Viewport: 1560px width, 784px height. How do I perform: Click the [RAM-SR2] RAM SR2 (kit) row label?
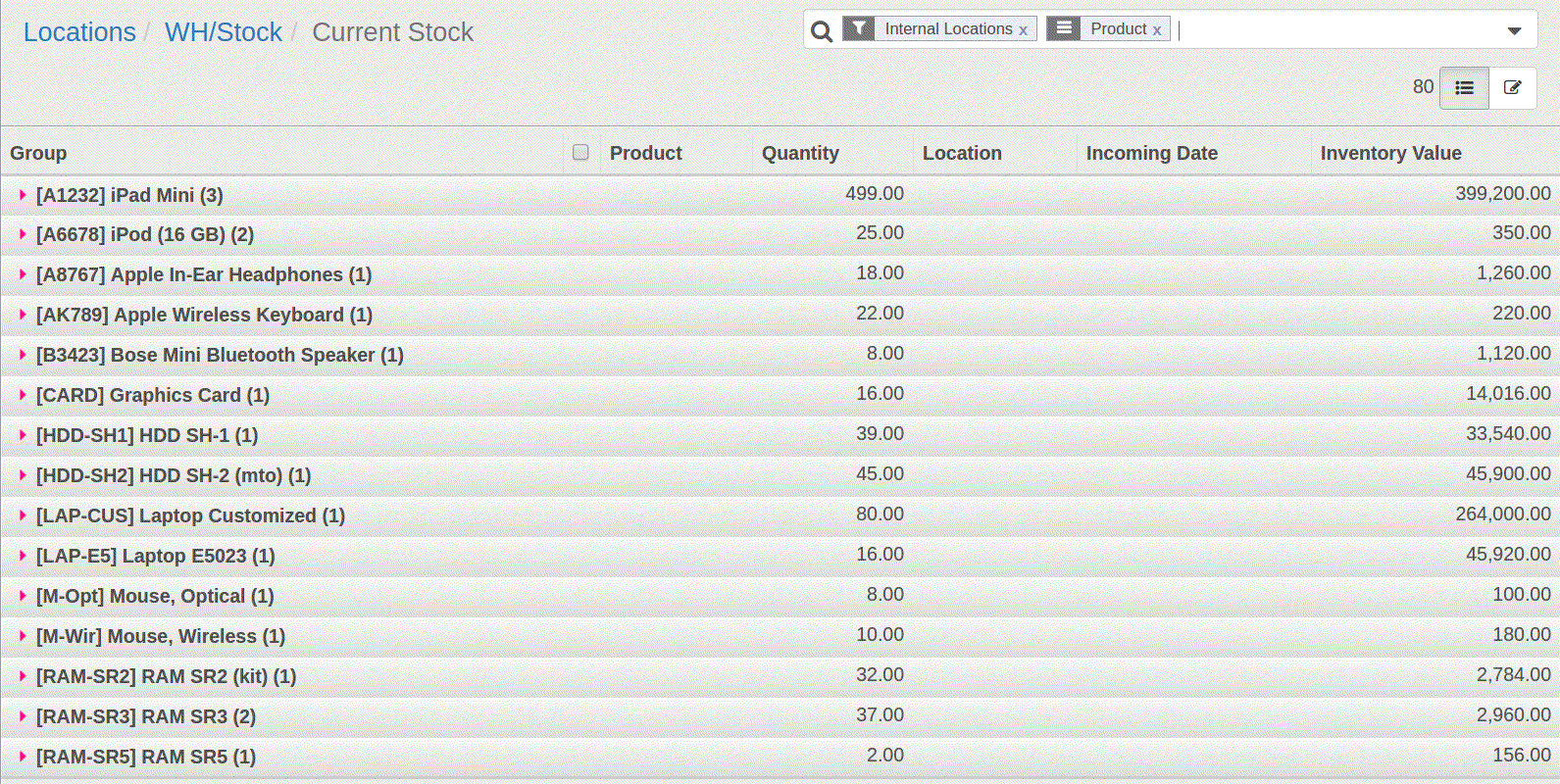pyautogui.click(x=166, y=676)
